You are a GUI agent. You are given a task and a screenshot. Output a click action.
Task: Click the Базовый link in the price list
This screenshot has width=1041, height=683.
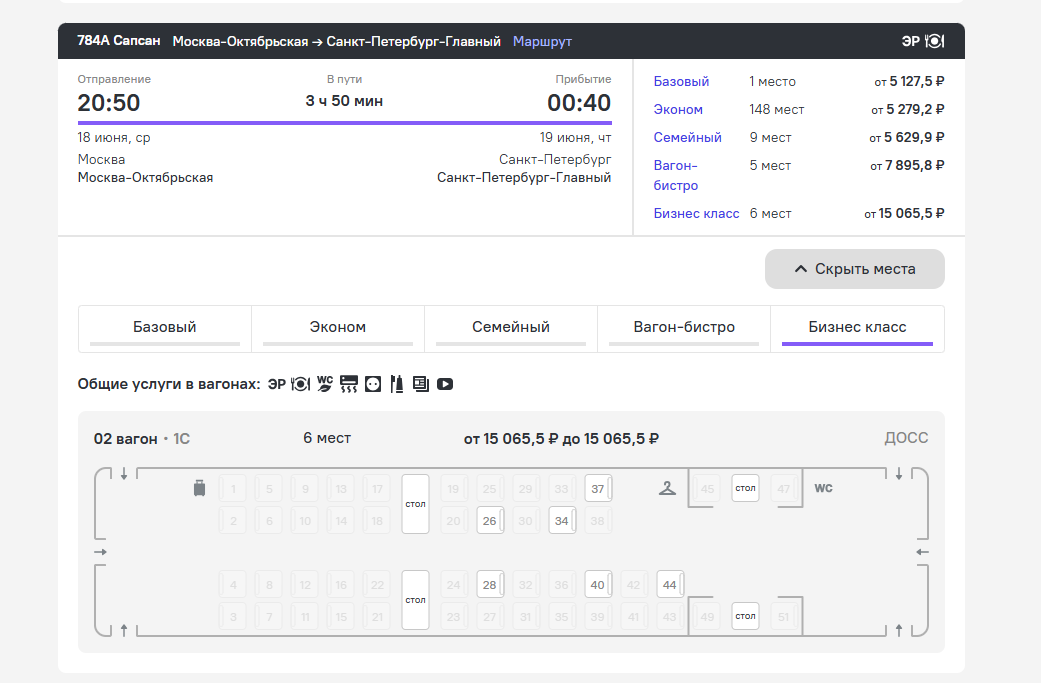(x=681, y=82)
